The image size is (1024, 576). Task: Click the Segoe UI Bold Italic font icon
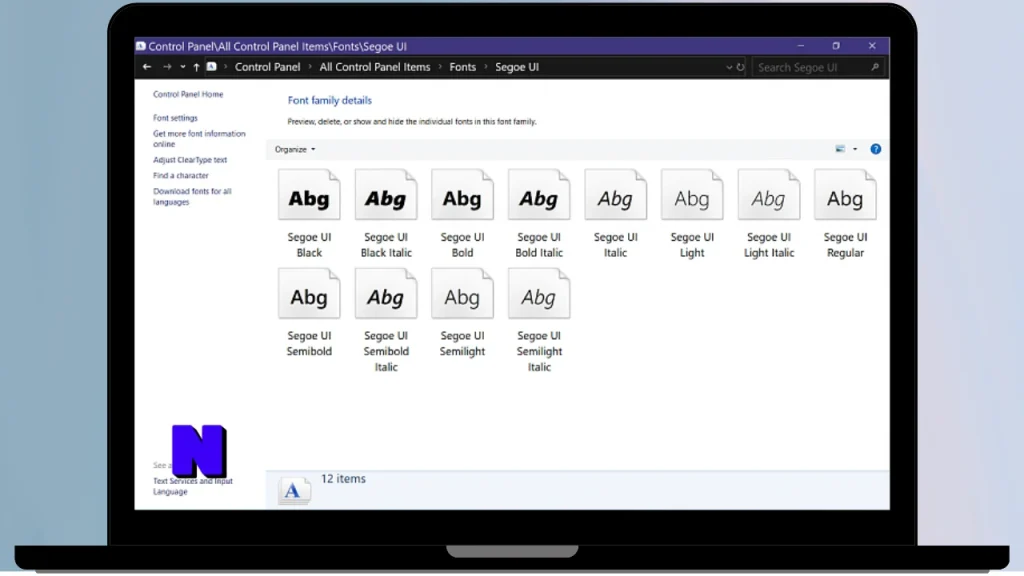[539, 195]
